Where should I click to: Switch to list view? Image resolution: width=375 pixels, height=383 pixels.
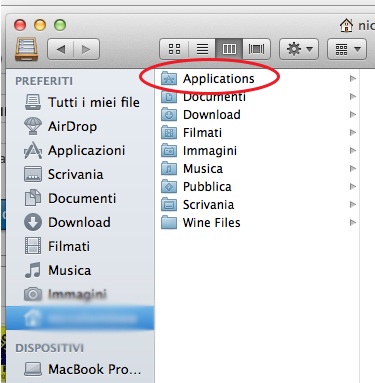(202, 49)
